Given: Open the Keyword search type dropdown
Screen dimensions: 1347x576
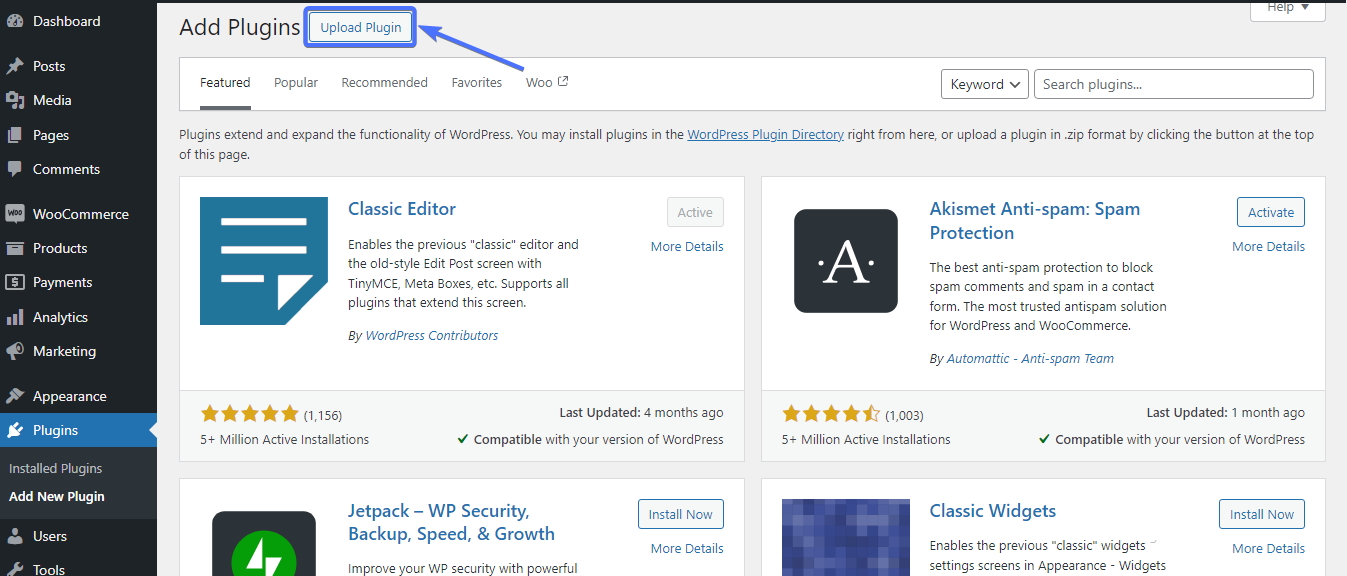Looking at the screenshot, I should click(x=985, y=84).
